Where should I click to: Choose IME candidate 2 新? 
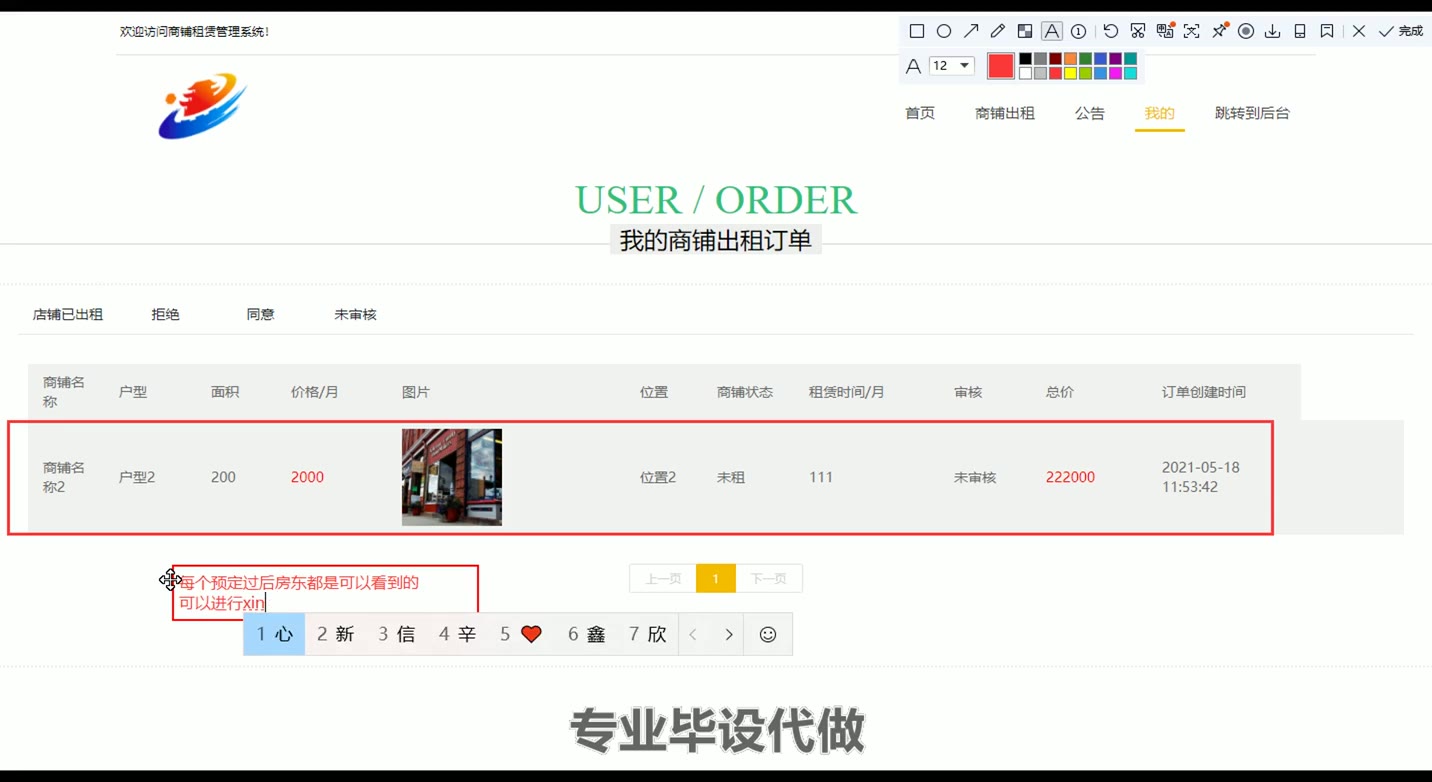click(335, 634)
